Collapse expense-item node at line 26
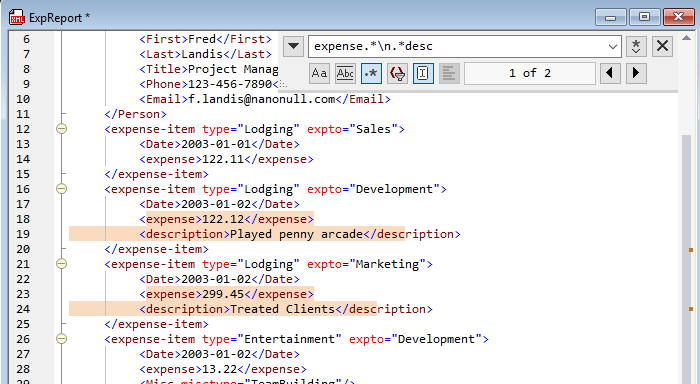 tap(62, 339)
